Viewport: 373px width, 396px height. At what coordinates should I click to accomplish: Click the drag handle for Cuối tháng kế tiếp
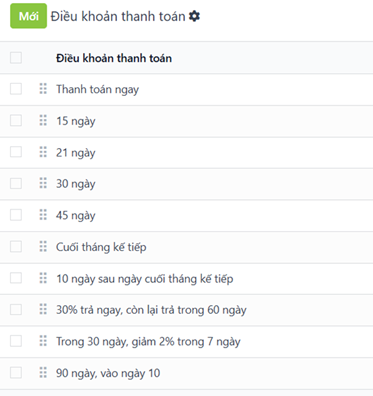click(43, 246)
